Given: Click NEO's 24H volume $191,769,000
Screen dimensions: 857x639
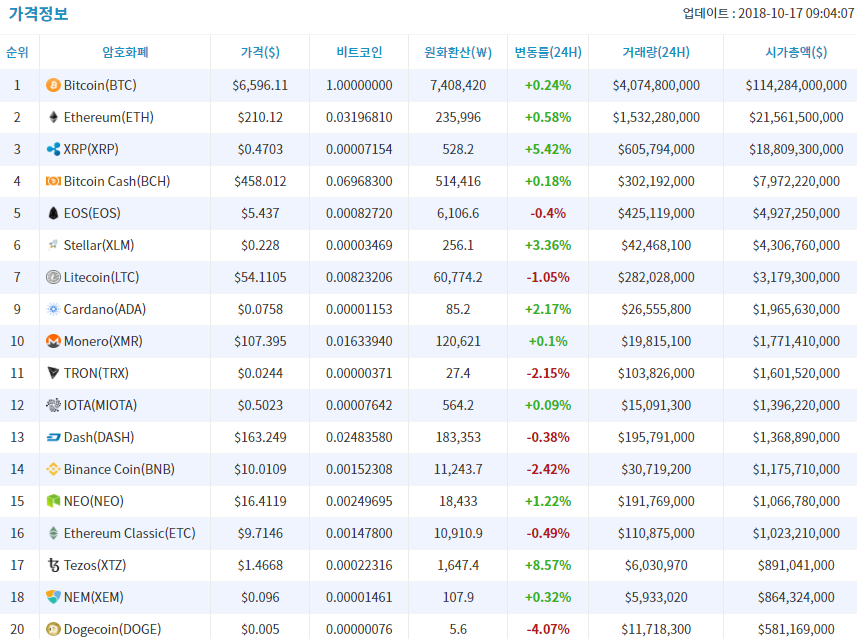Looking at the screenshot, I should [x=656, y=501].
